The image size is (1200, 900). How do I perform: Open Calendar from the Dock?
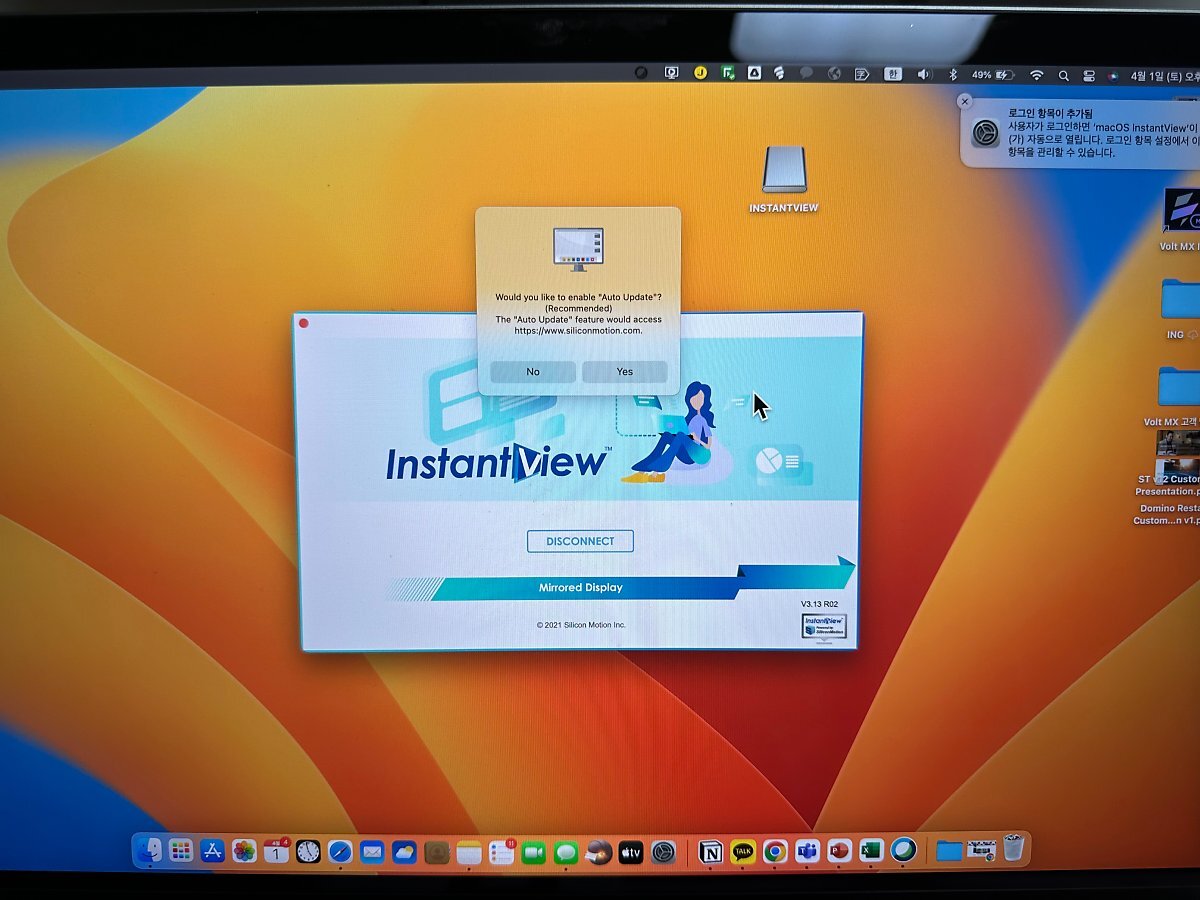276,852
